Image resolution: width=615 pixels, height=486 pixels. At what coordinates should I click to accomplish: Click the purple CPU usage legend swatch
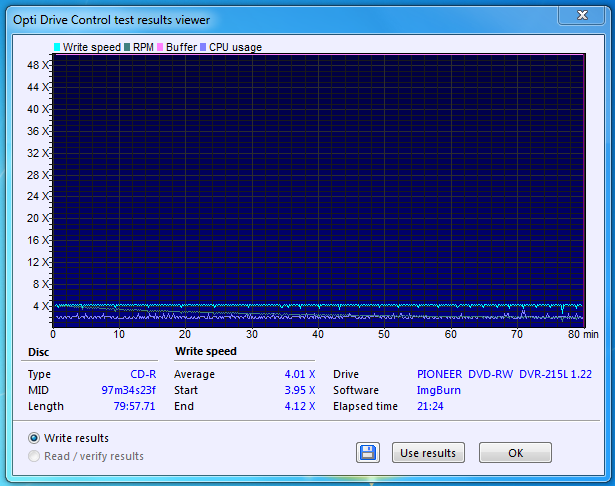pos(203,47)
